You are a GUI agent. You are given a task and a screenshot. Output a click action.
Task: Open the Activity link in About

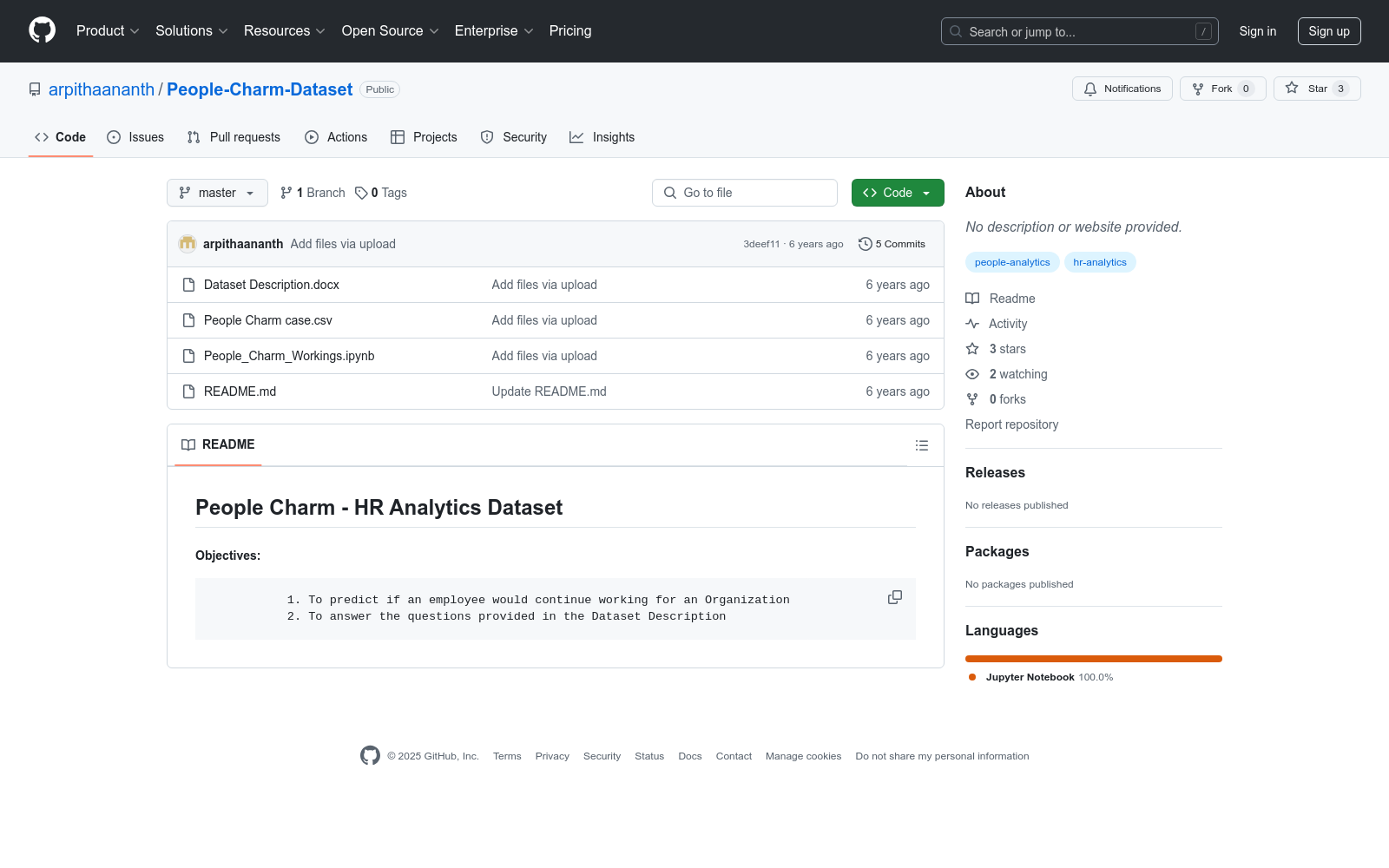pyautogui.click(x=997, y=324)
